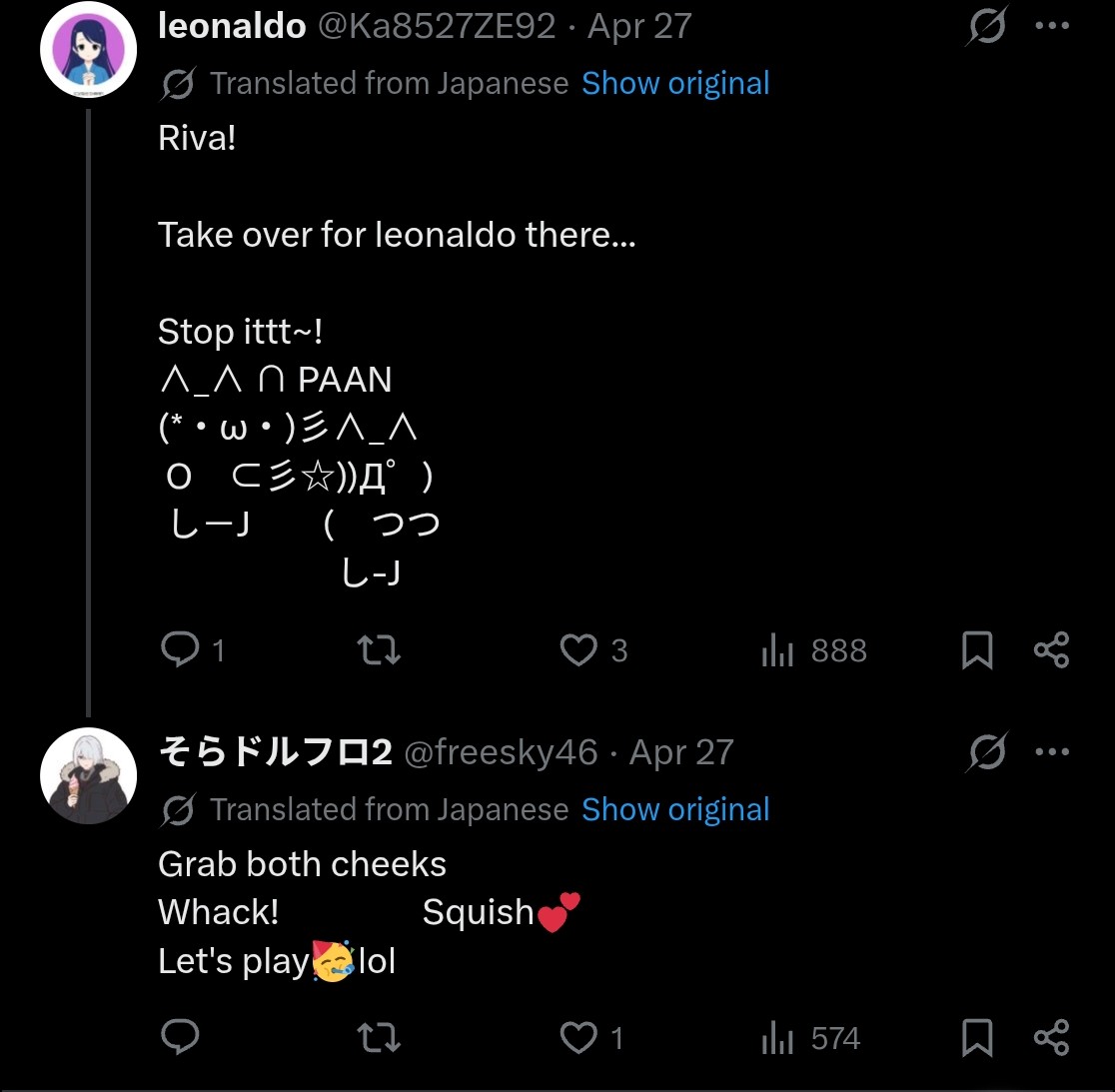The width and height of the screenshot is (1115, 1092).
Task: Open the @Ka8527ZE92 handle
Action: (x=436, y=27)
